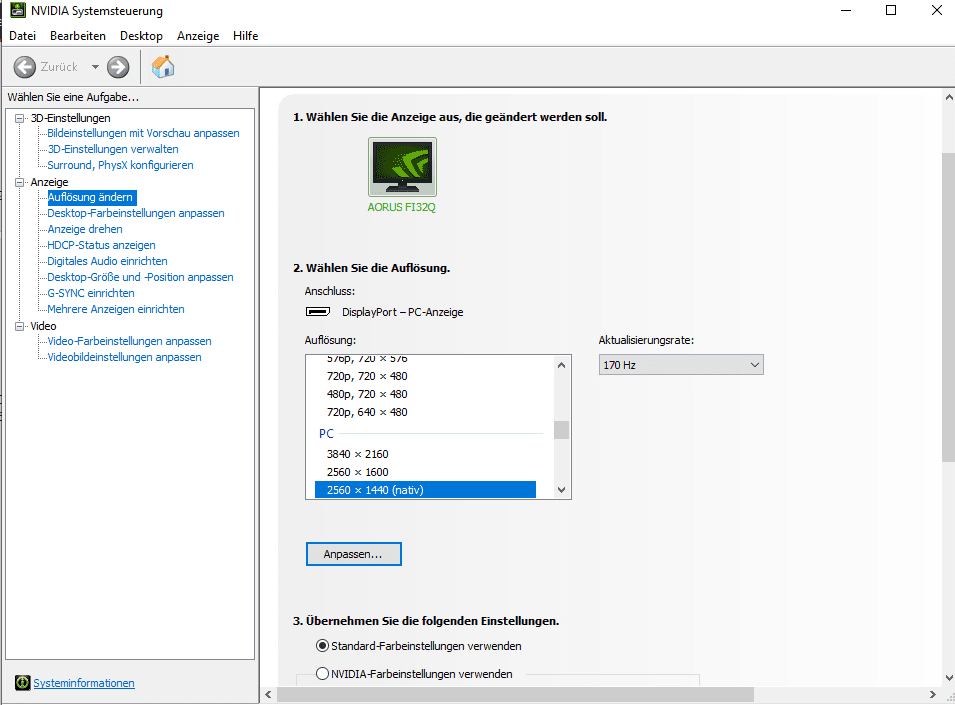Maximize the NVIDIA Systemsteuerung window

pyautogui.click(x=891, y=10)
